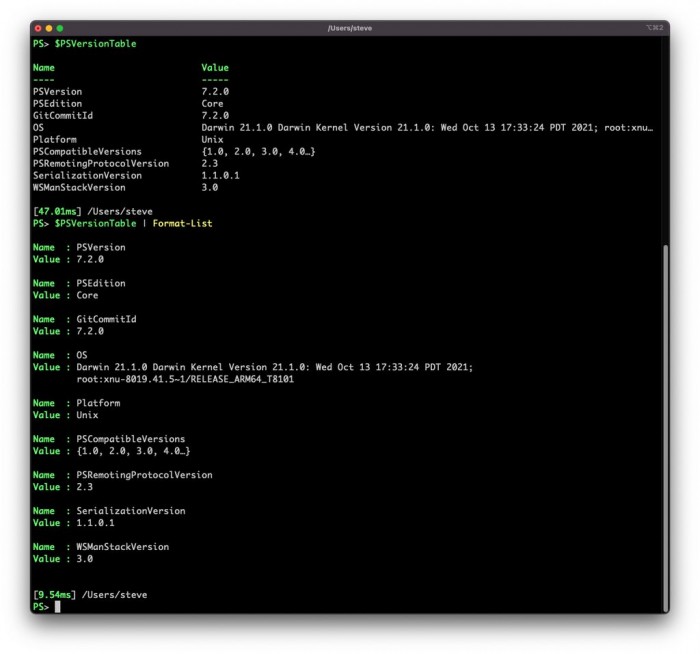Click the Value column header in table
The width and height of the screenshot is (700, 654).
pos(215,68)
